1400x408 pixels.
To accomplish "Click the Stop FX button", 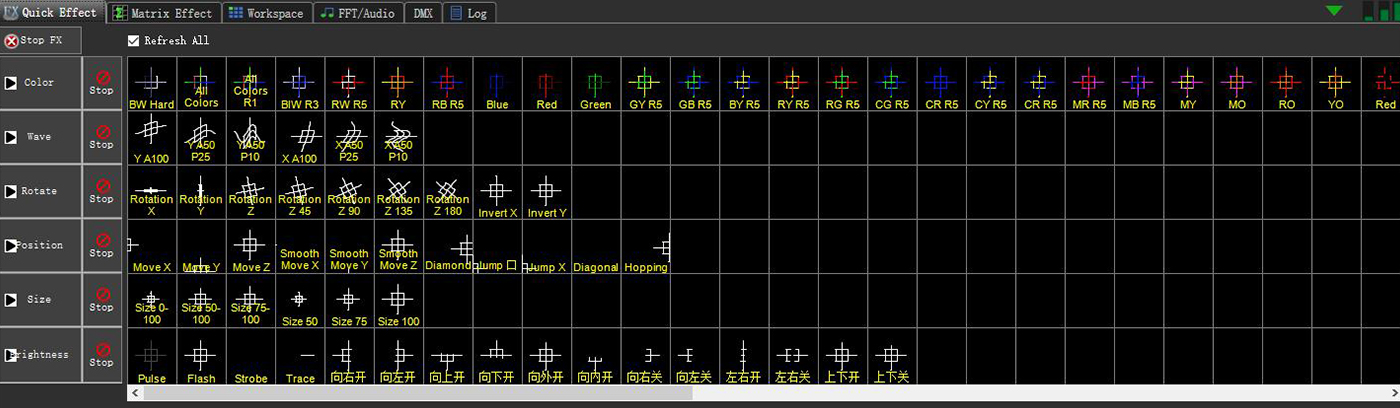I will [40, 41].
